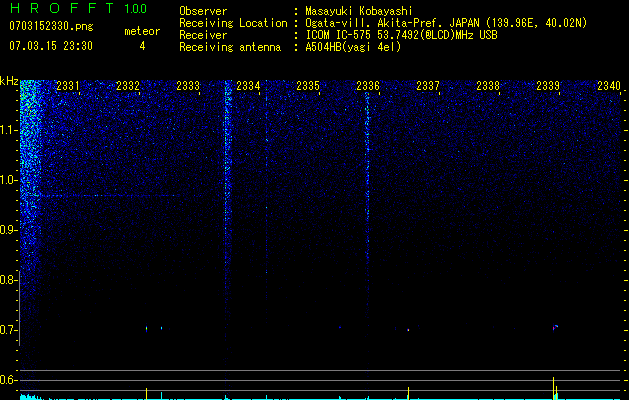Click the 2335 time marker
Image resolution: width=629 pixels, height=400 pixels.
click(308, 85)
